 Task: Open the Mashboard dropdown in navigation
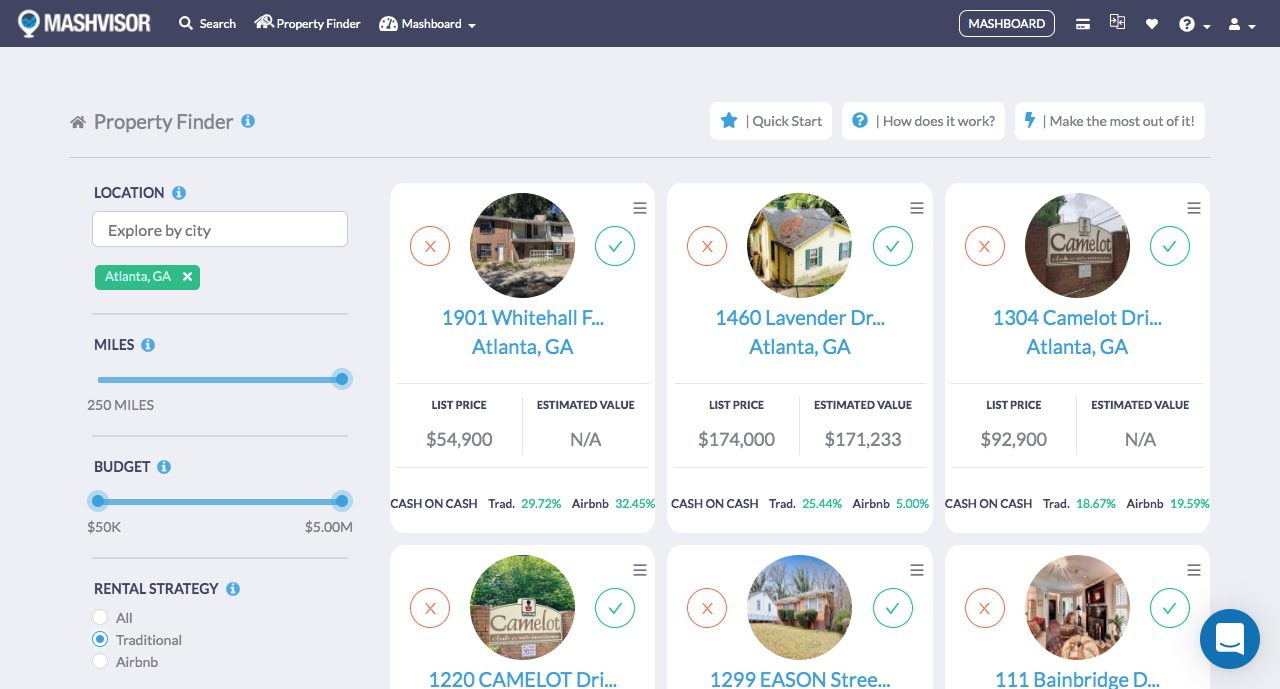(x=428, y=23)
